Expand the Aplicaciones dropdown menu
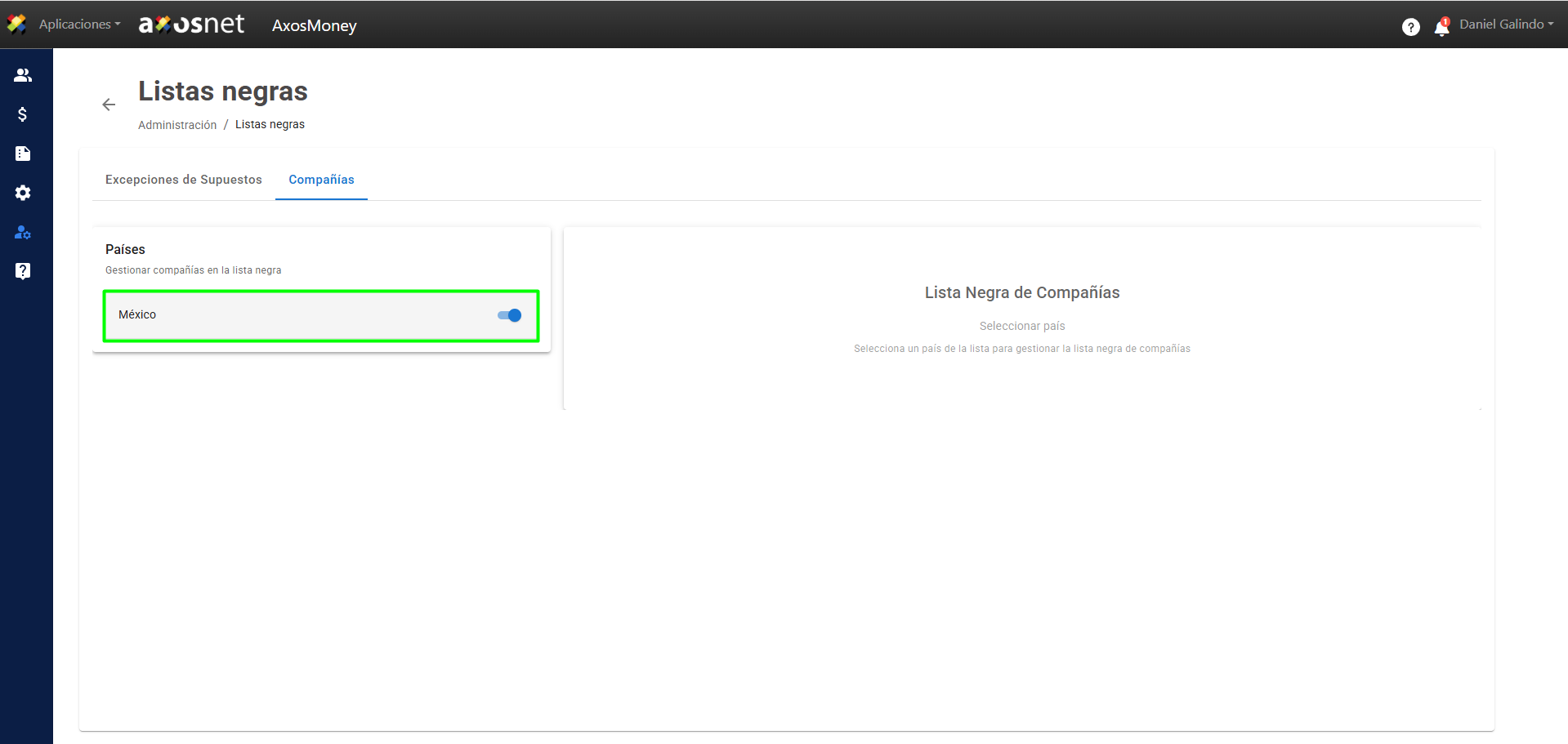 pos(79,25)
